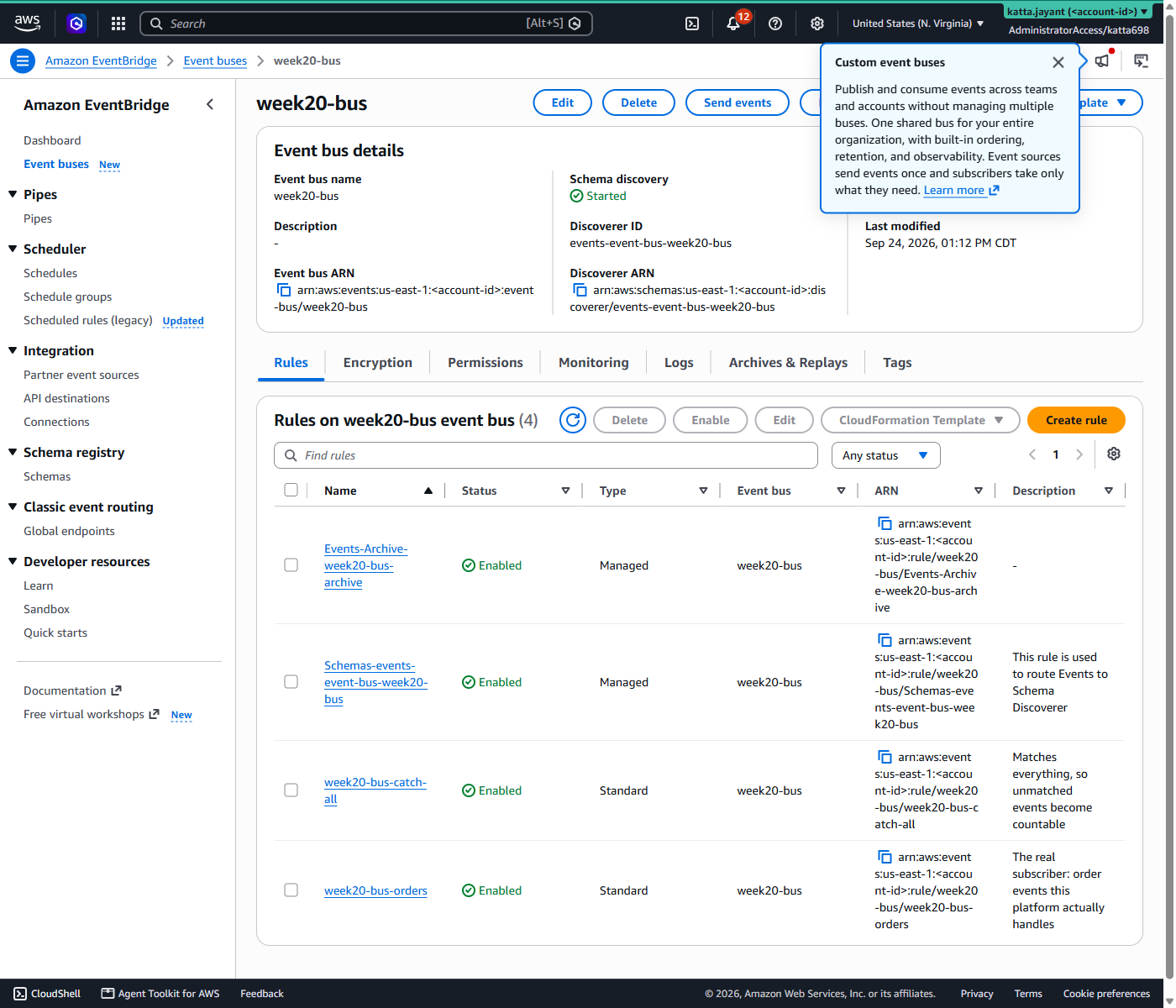The image size is (1176, 1008).
Task: Open CloudShell from the footer bar
Action: [x=47, y=994]
